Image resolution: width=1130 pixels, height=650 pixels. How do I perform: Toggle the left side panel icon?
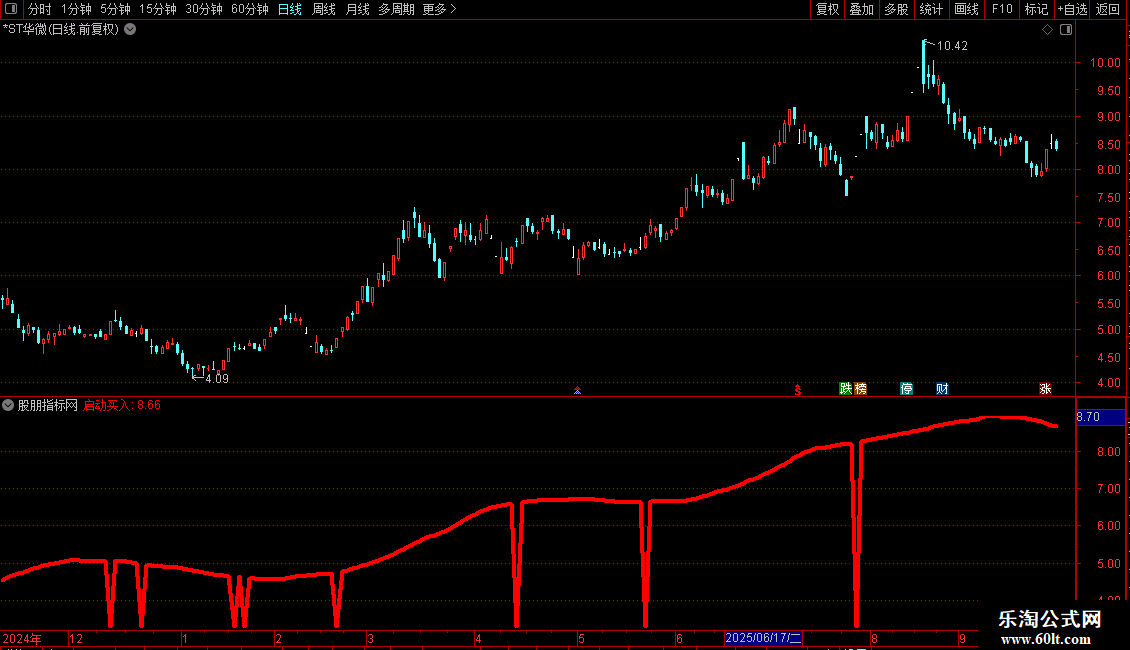pos(11,9)
